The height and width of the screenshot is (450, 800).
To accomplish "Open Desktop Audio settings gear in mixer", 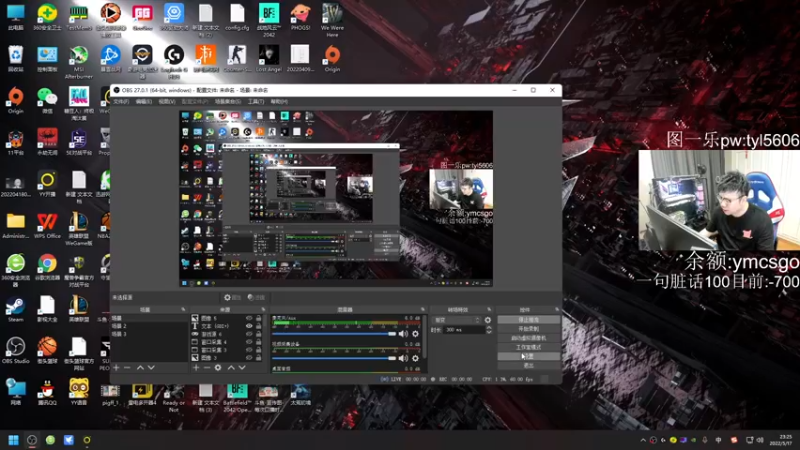I will 416,333.
